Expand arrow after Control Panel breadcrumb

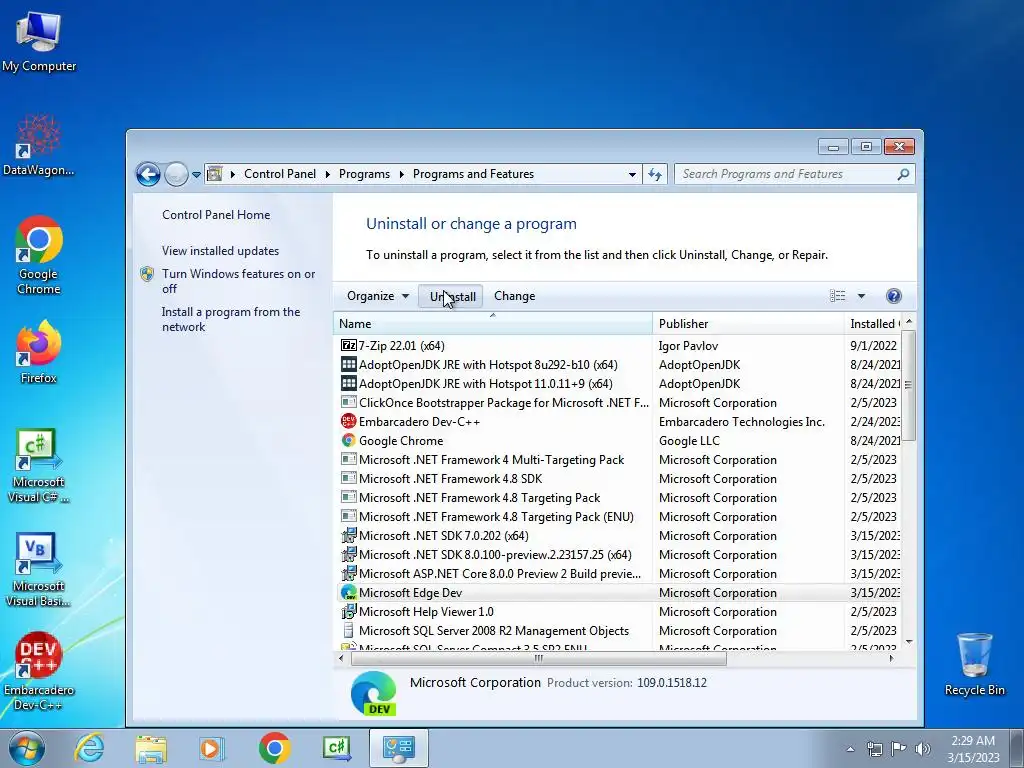327,174
